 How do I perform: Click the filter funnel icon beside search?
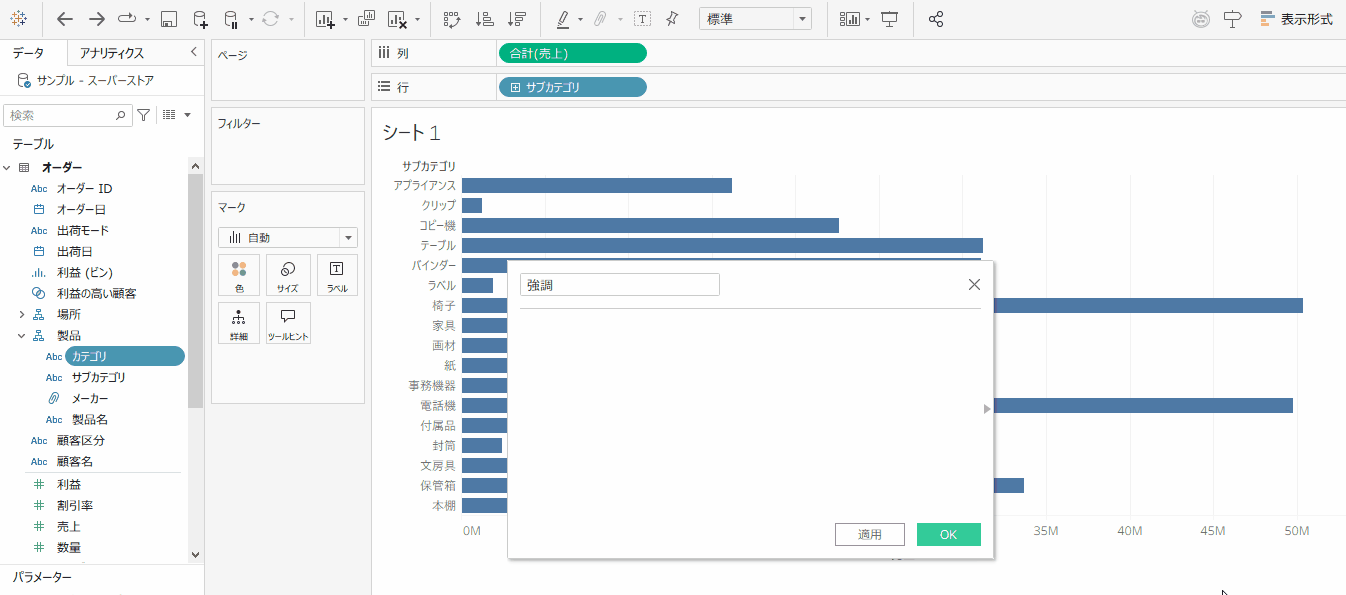(x=144, y=115)
